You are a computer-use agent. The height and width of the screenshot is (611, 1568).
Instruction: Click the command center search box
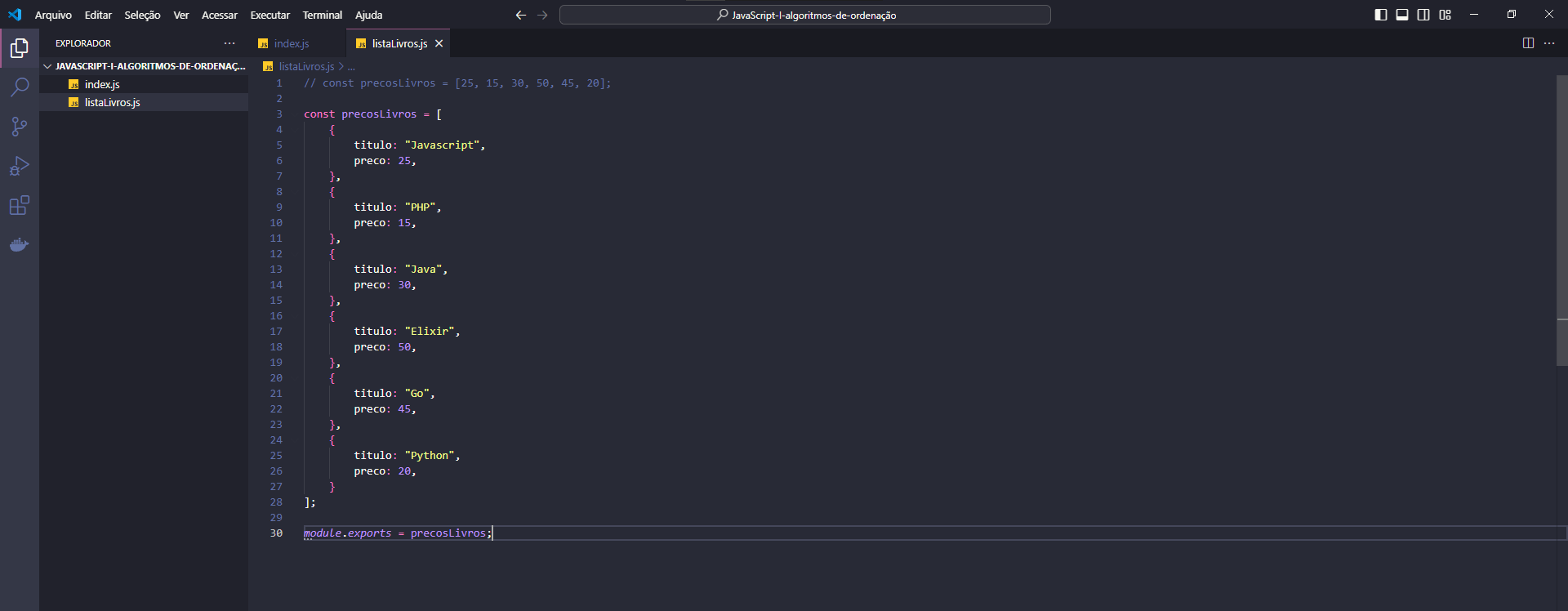805,15
